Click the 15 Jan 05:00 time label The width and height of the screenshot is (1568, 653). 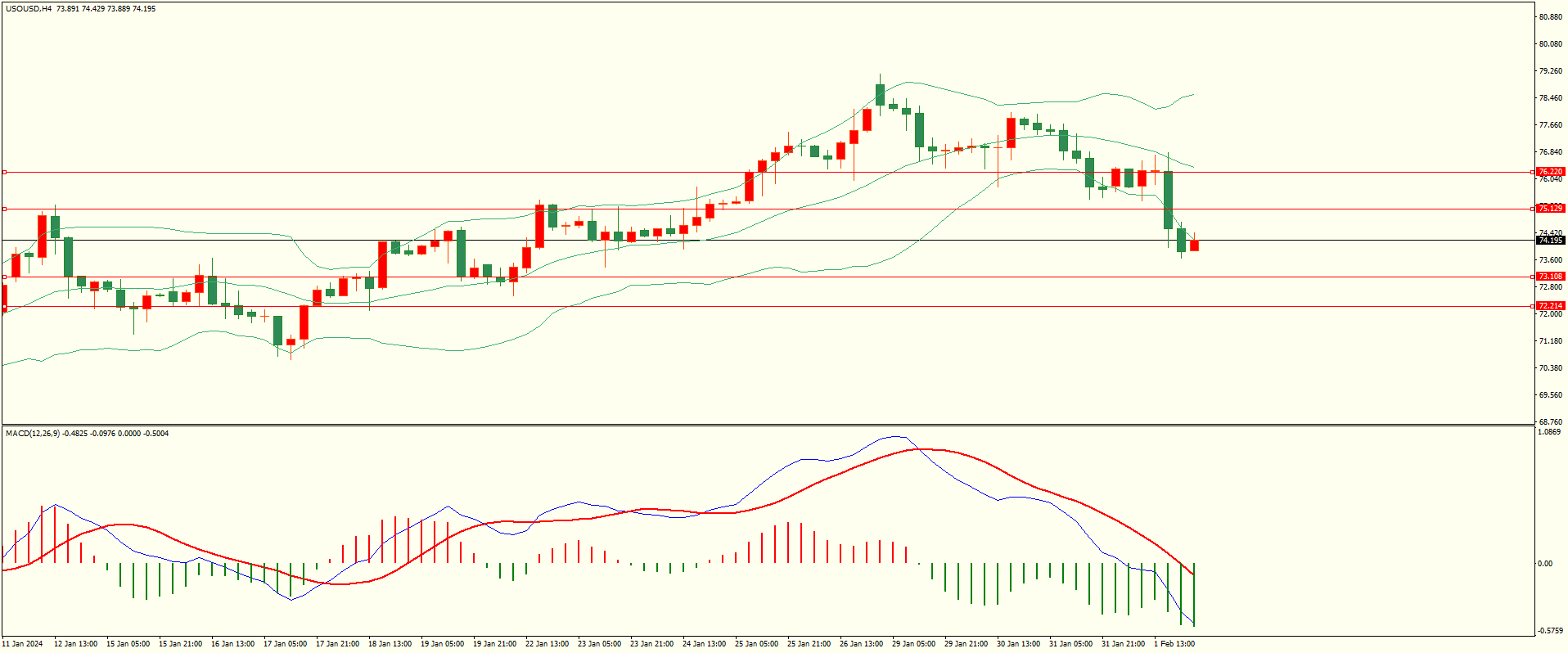click(128, 644)
